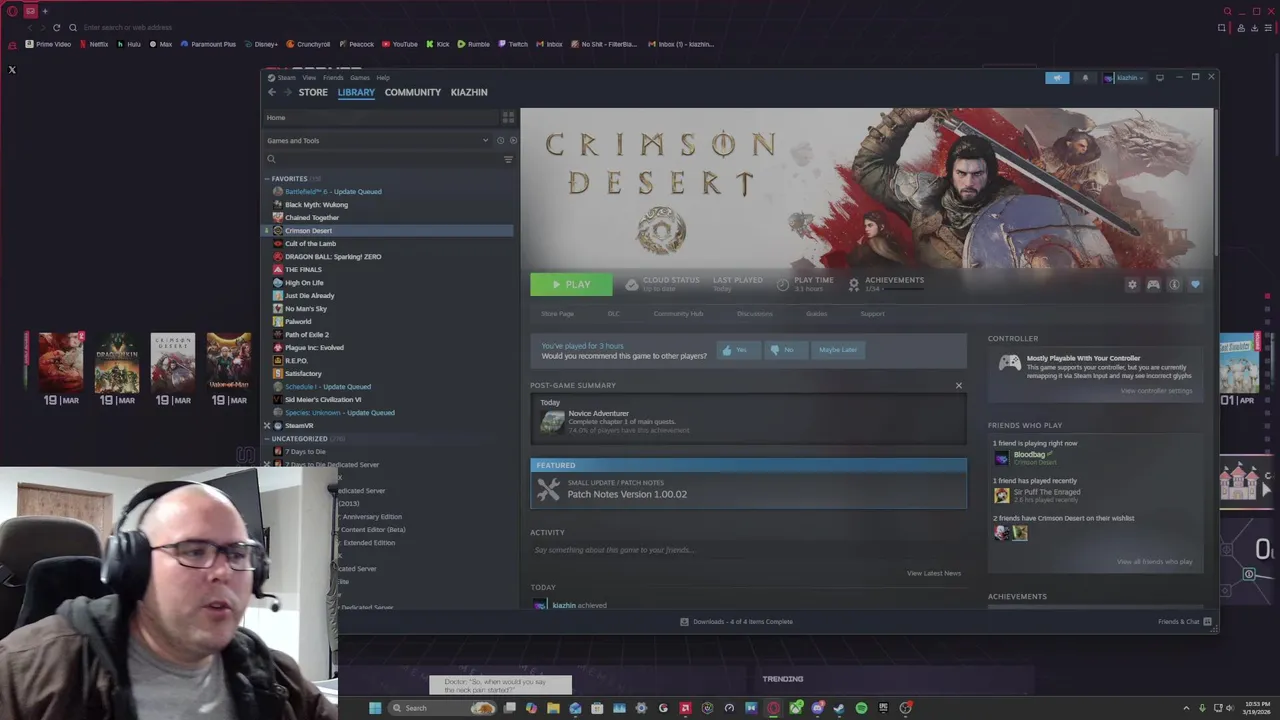Choose 'Maybe Later' for the recommendation
Viewport: 1280px width, 720px height.
838,350
